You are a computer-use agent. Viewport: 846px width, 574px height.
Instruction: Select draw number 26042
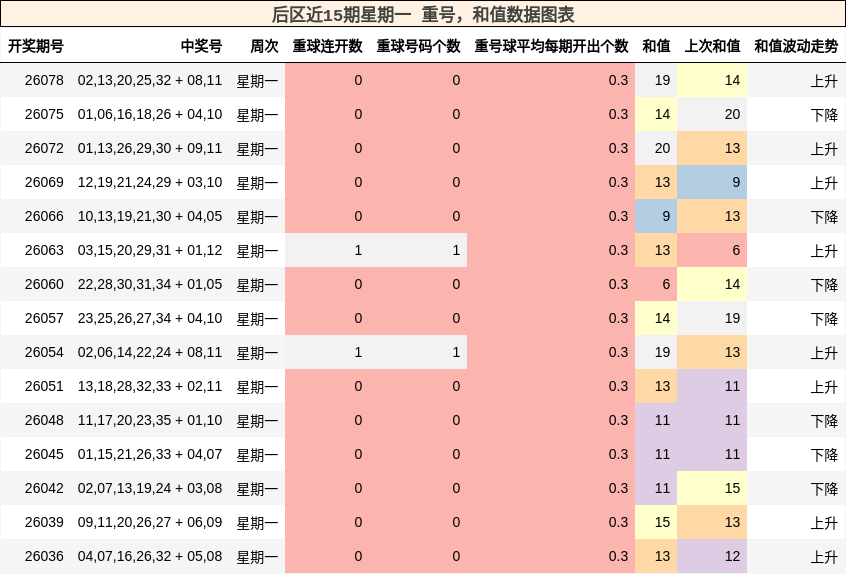(x=44, y=488)
